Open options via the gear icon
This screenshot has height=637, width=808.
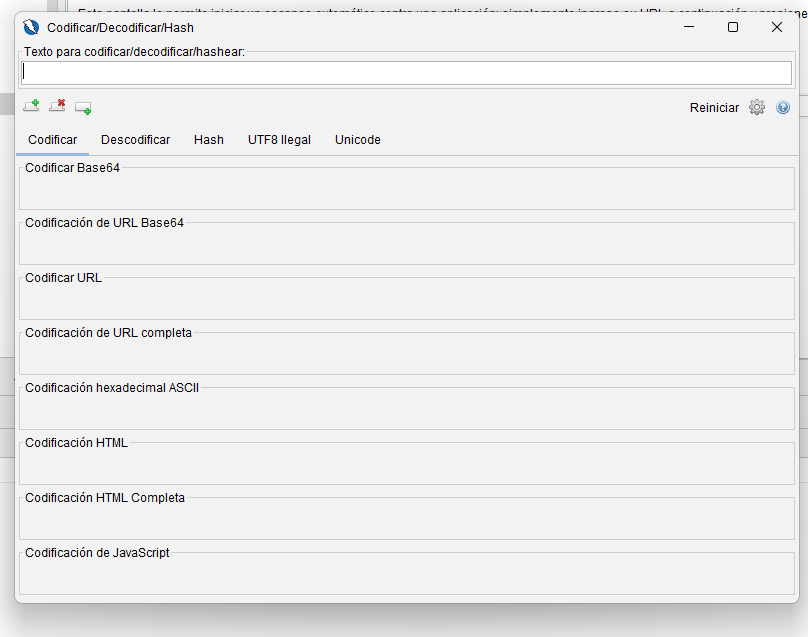click(757, 107)
